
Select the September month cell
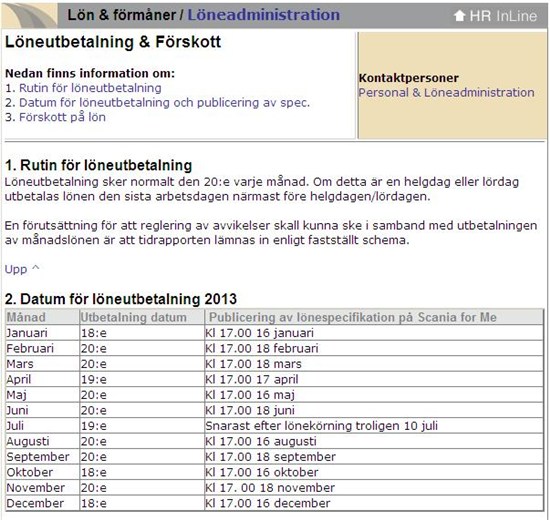[x=42, y=457]
